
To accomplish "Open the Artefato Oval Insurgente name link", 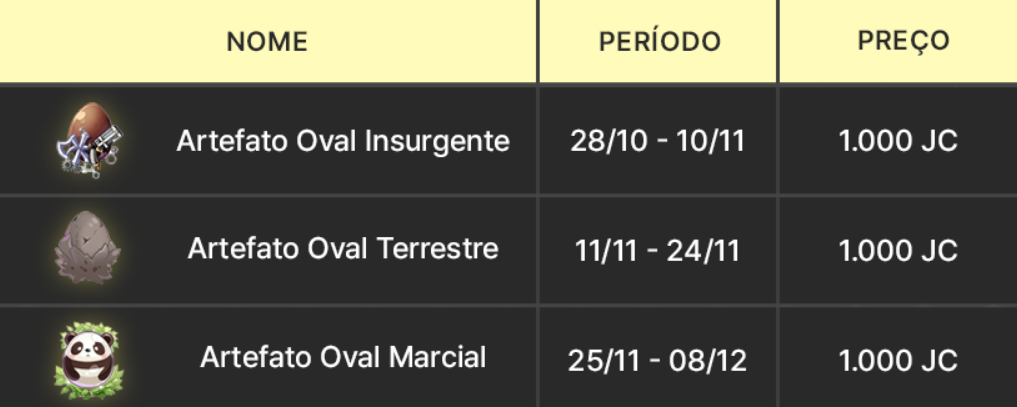I will (x=343, y=141).
